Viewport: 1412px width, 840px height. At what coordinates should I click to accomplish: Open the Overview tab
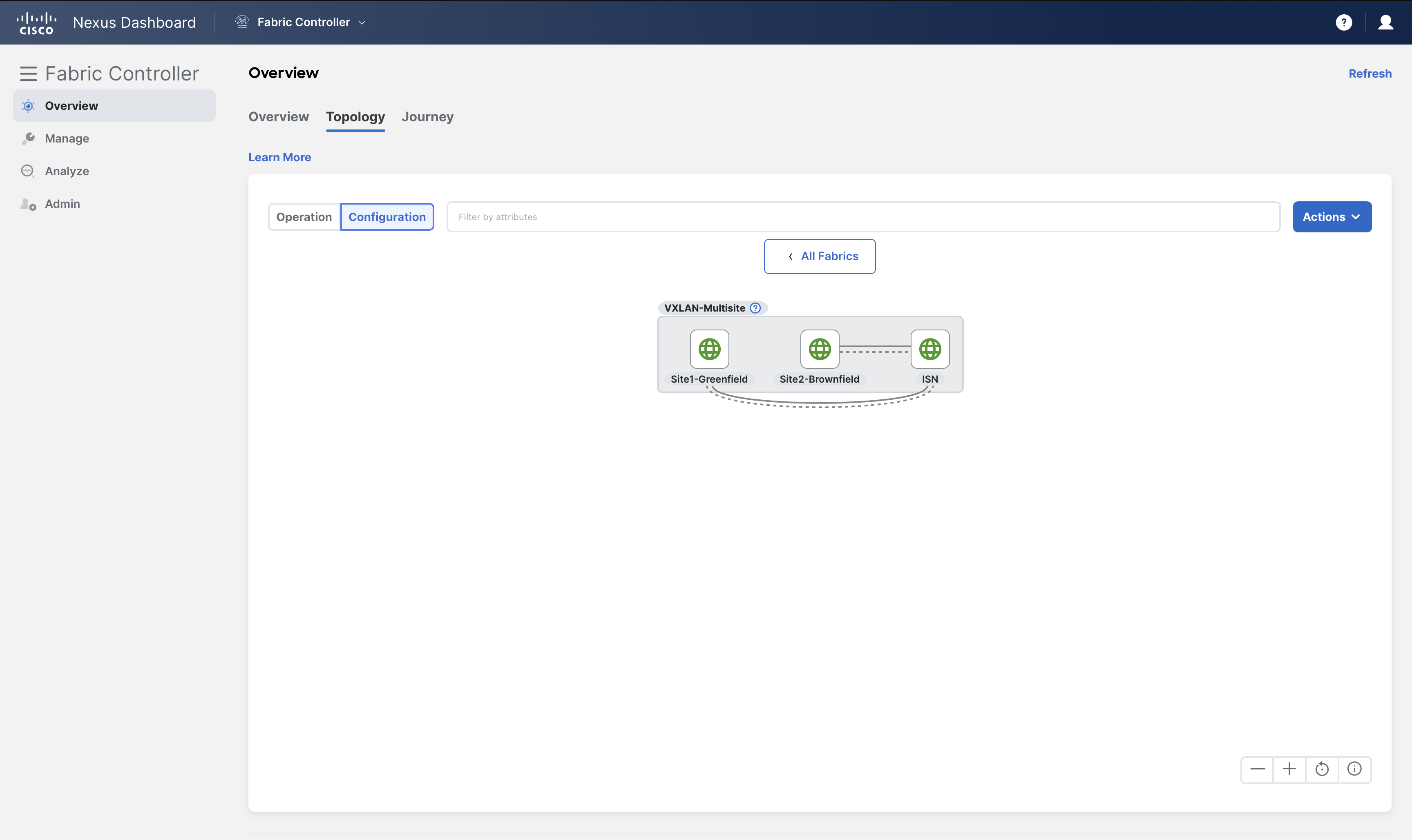tap(279, 117)
